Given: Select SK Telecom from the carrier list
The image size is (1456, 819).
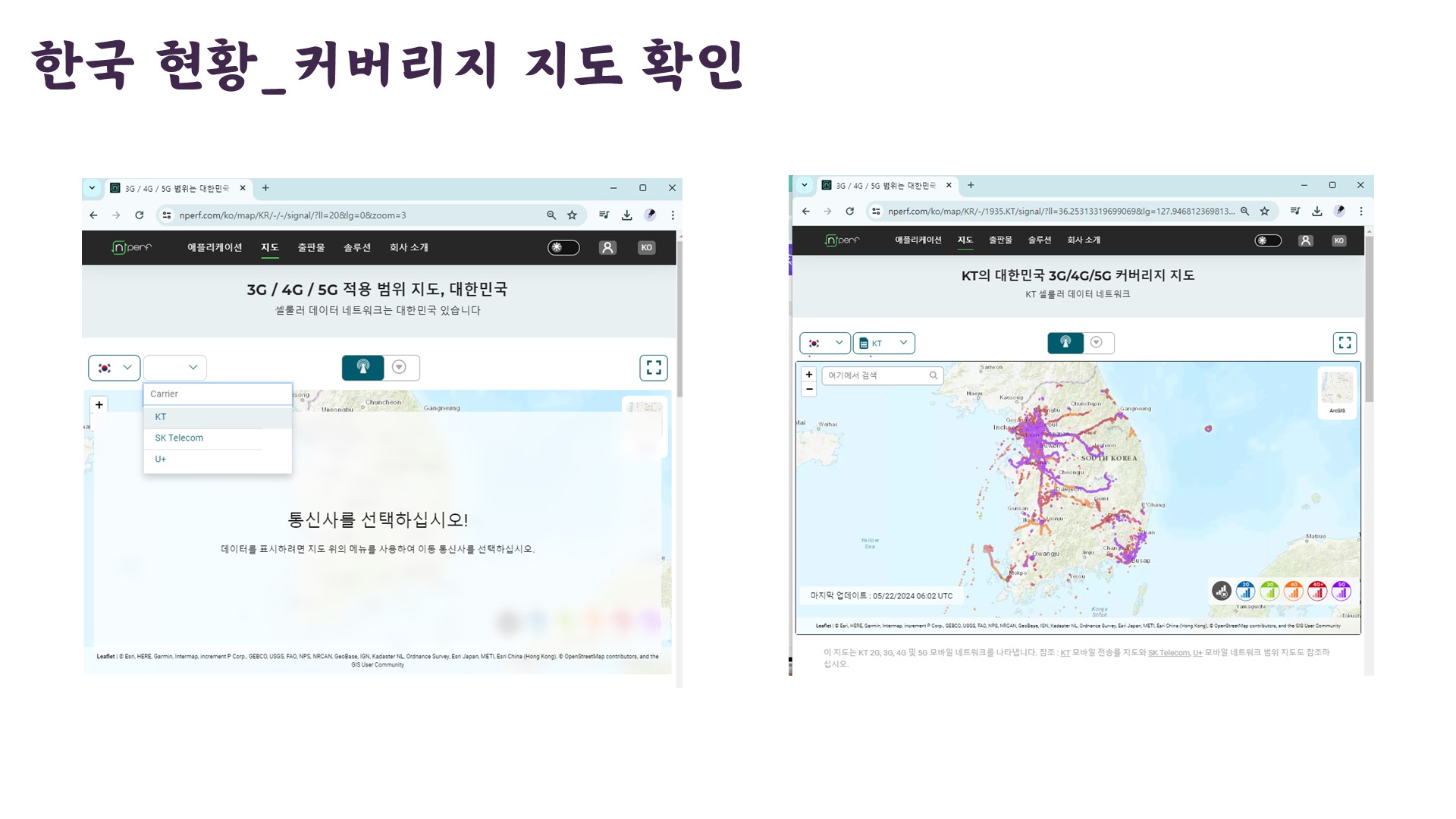Looking at the screenshot, I should tap(179, 438).
